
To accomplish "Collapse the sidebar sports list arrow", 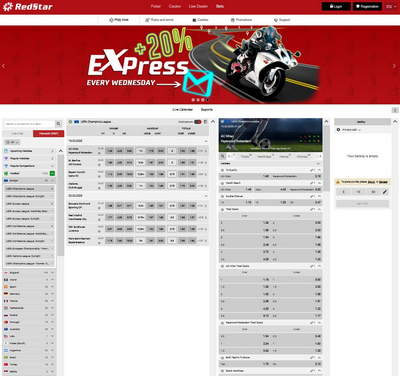I will 61,151.
